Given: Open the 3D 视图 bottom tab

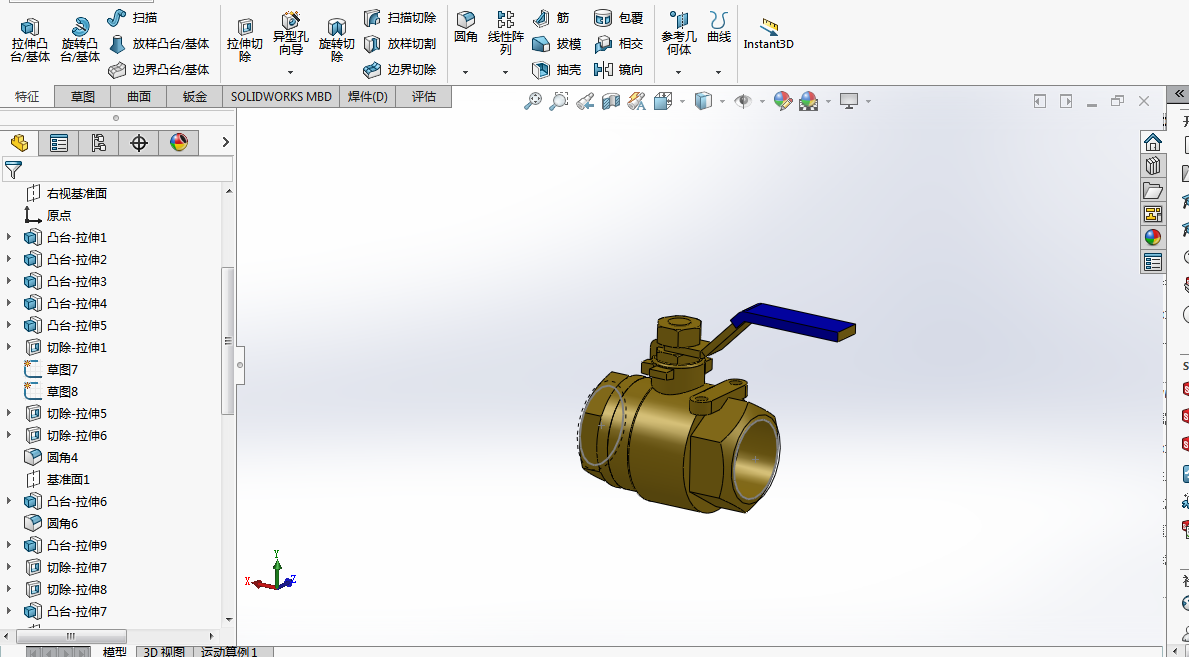Looking at the screenshot, I should 165,652.
